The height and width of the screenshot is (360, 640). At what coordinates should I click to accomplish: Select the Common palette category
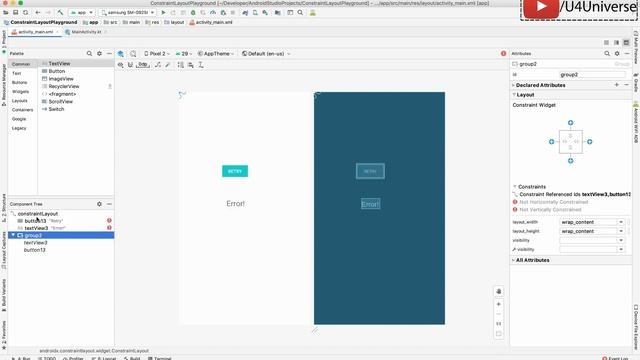(x=21, y=64)
